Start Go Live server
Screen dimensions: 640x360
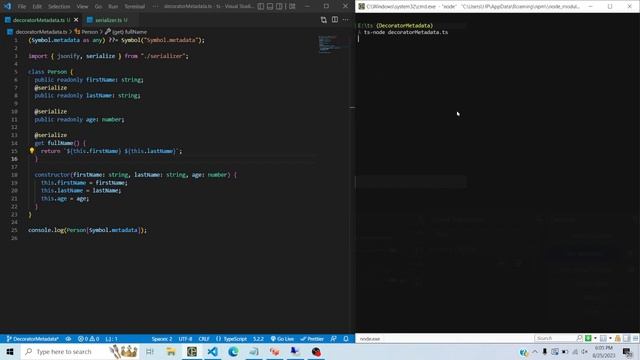(282, 339)
